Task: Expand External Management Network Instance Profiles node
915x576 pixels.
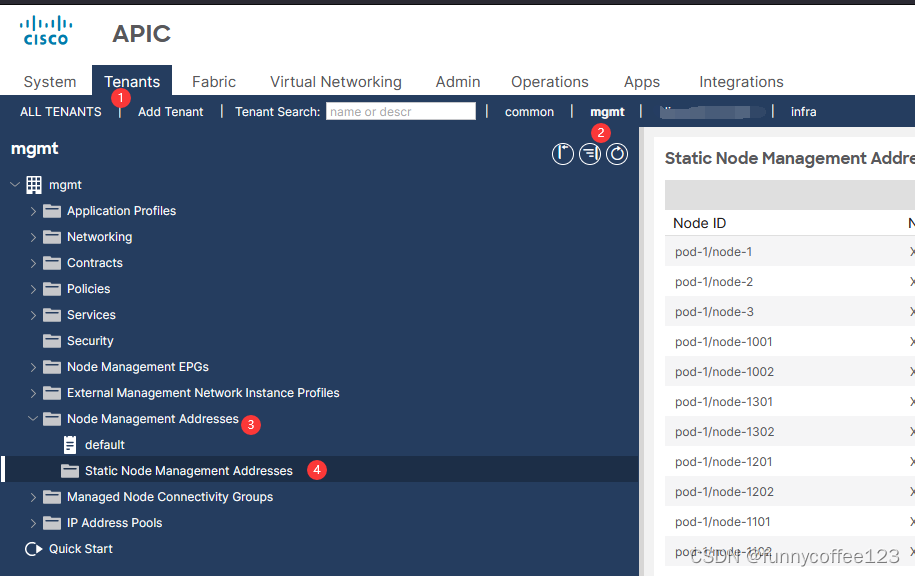Action: coord(33,393)
